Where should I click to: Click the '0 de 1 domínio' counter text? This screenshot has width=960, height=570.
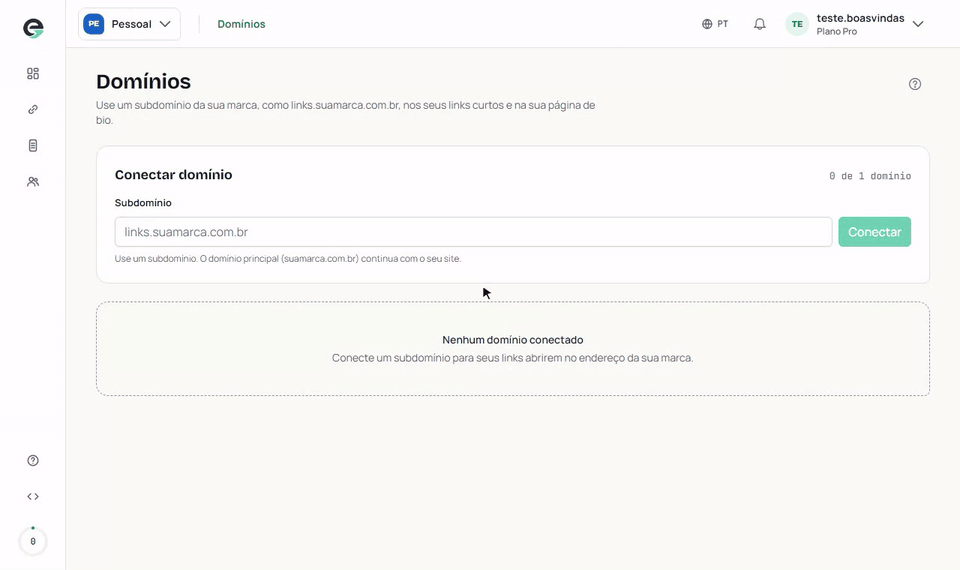870,176
